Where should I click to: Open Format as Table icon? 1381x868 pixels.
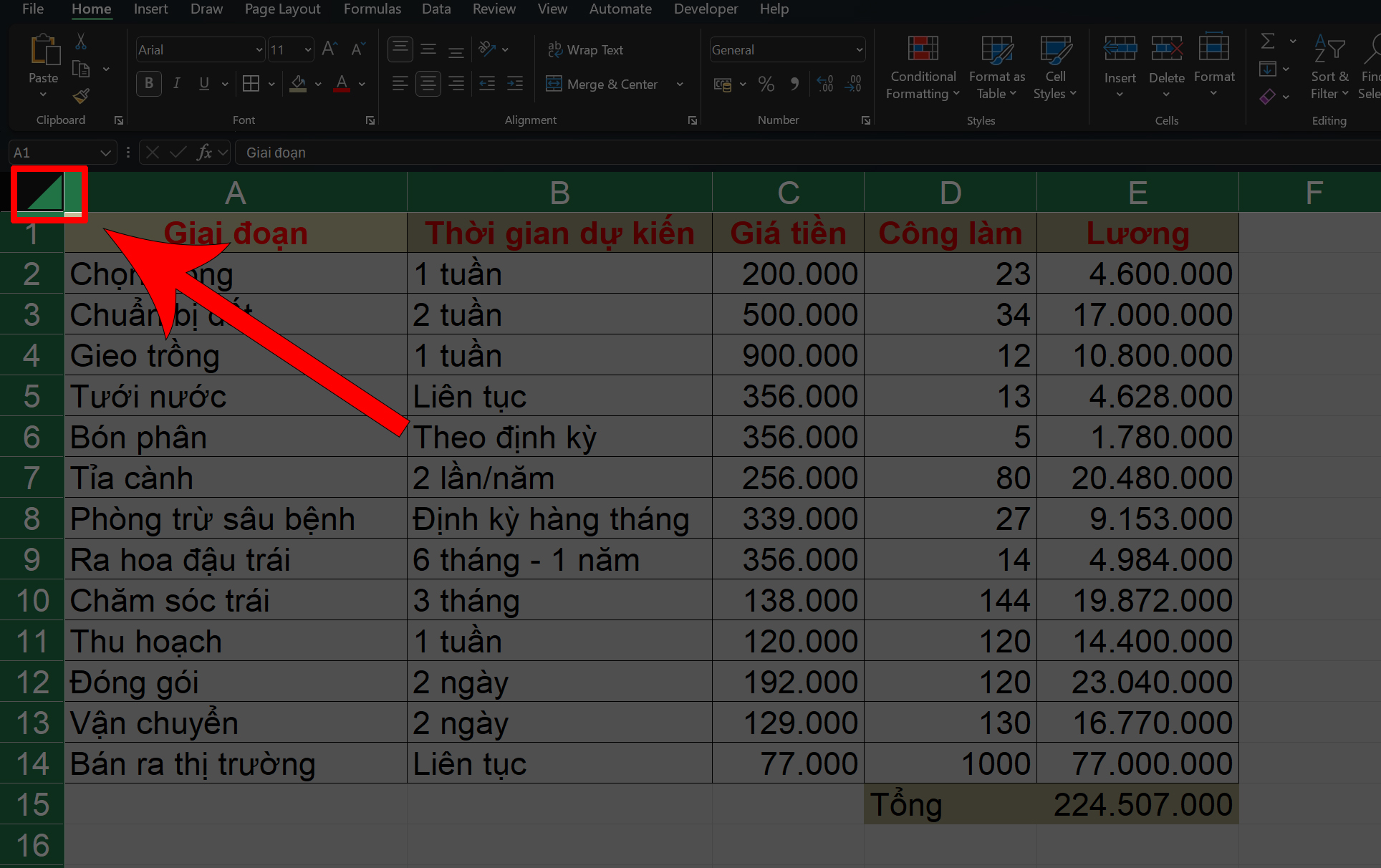coord(997,49)
